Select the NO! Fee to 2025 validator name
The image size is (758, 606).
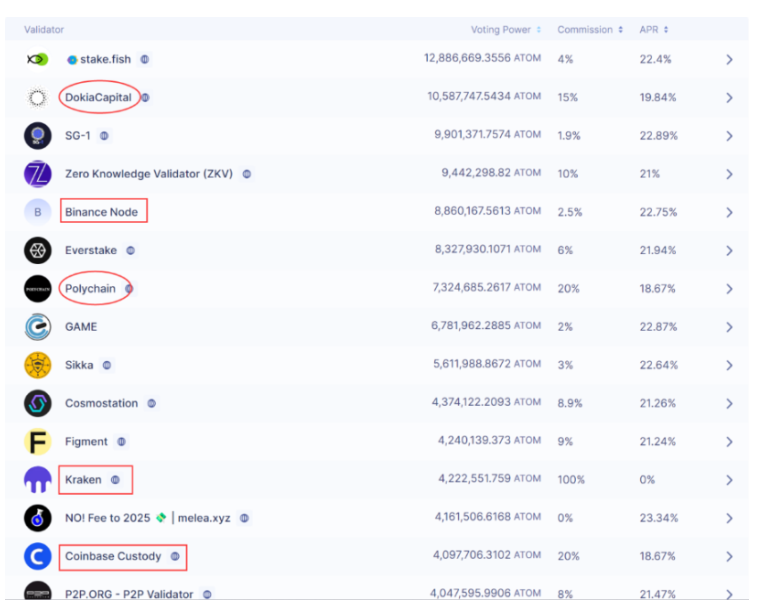point(147,518)
